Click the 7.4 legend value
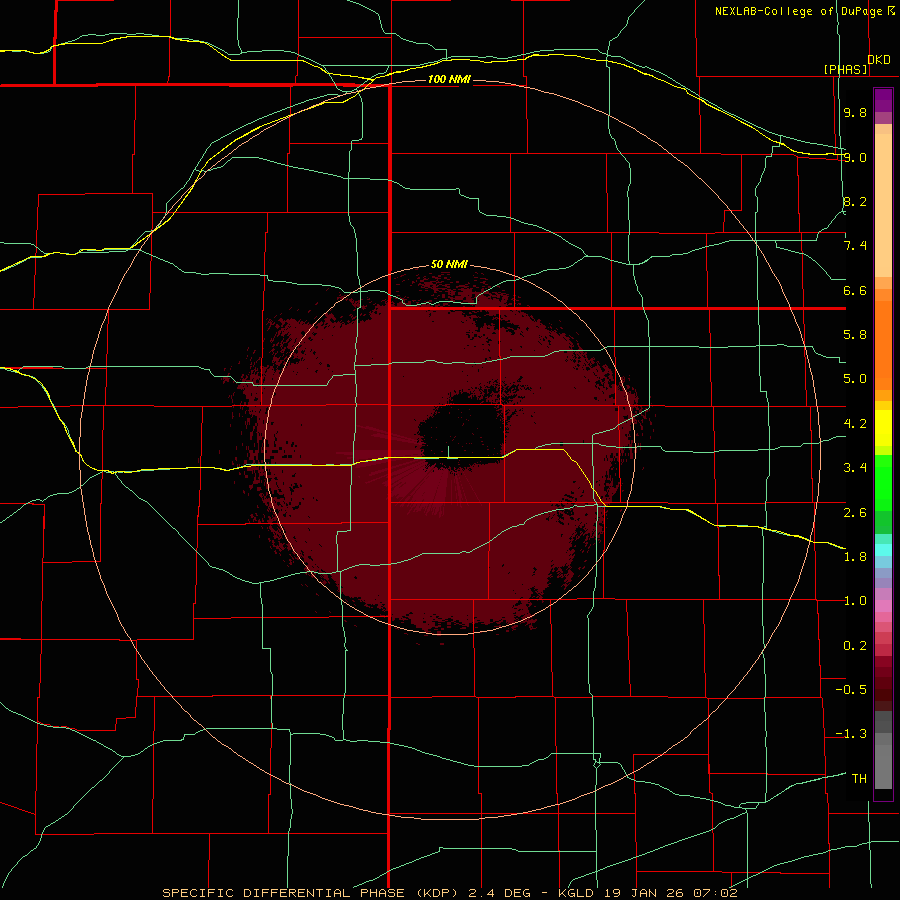The height and width of the screenshot is (900, 900). (855, 246)
